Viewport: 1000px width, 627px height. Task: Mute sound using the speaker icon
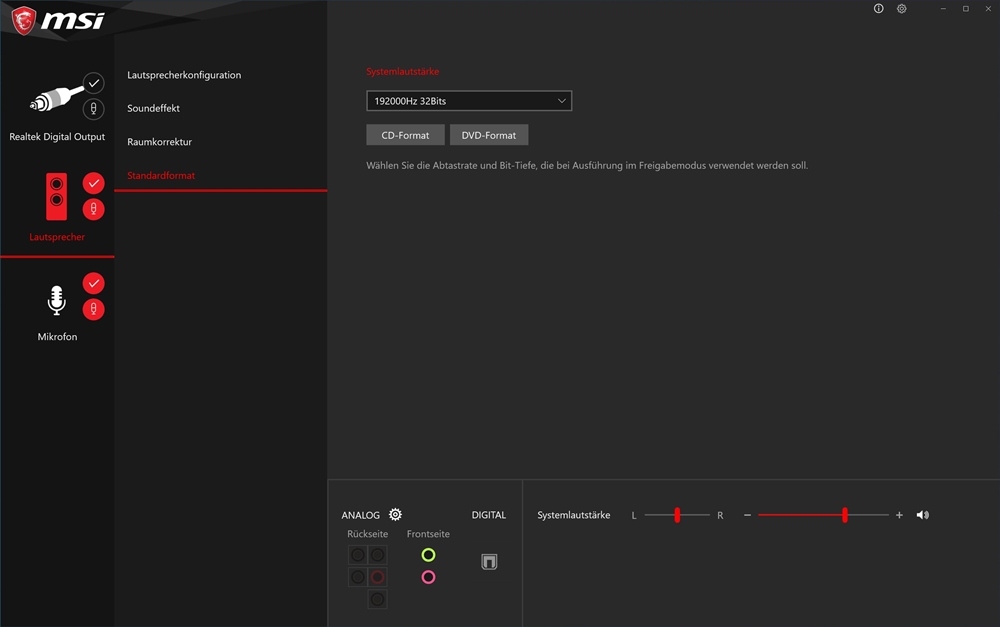(x=923, y=515)
